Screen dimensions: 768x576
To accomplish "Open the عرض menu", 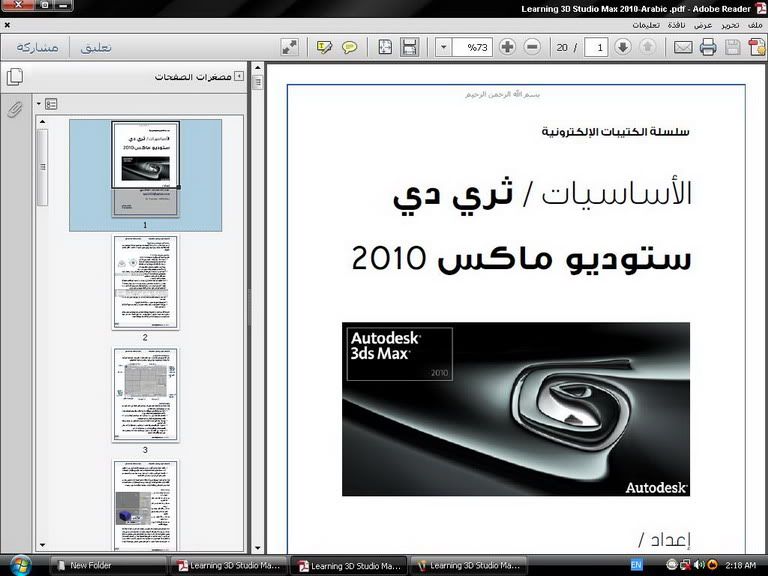I will tap(703, 25).
